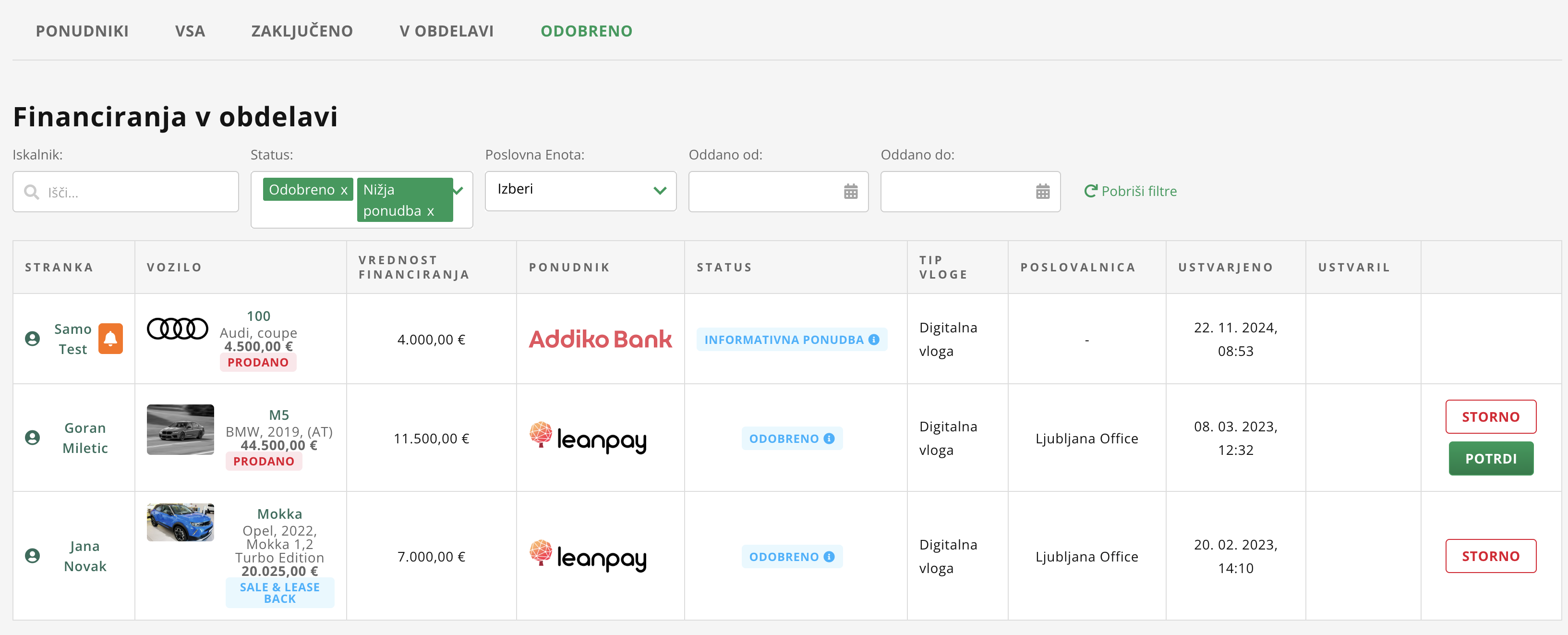Click user avatar icon beside Jana Novak

(x=32, y=556)
